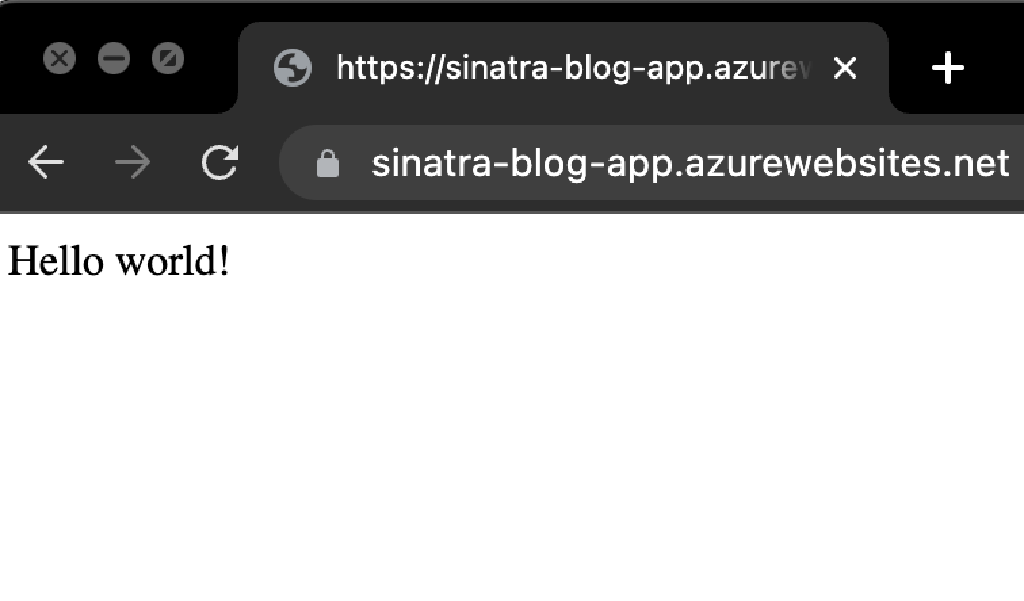Click the lock to check the site certificate
1024x601 pixels.
(327, 163)
